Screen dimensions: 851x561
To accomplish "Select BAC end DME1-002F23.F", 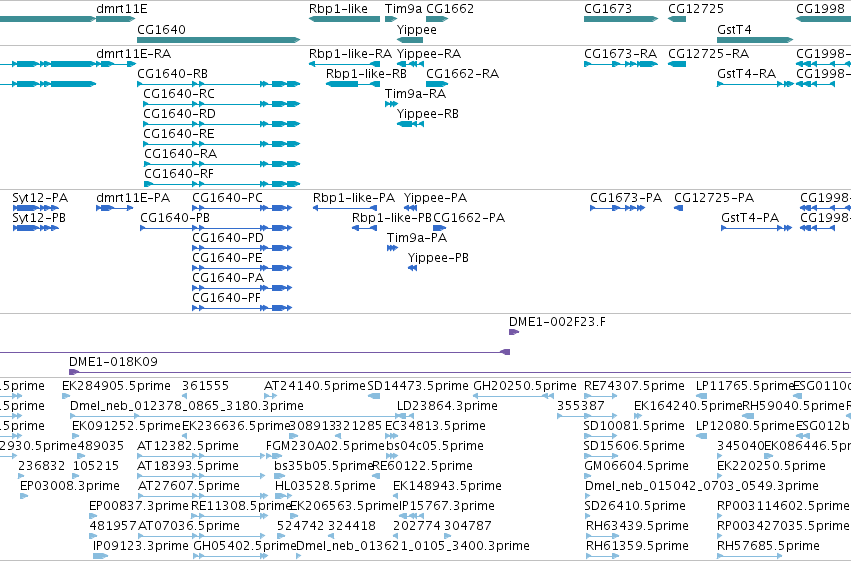I will point(557,322).
